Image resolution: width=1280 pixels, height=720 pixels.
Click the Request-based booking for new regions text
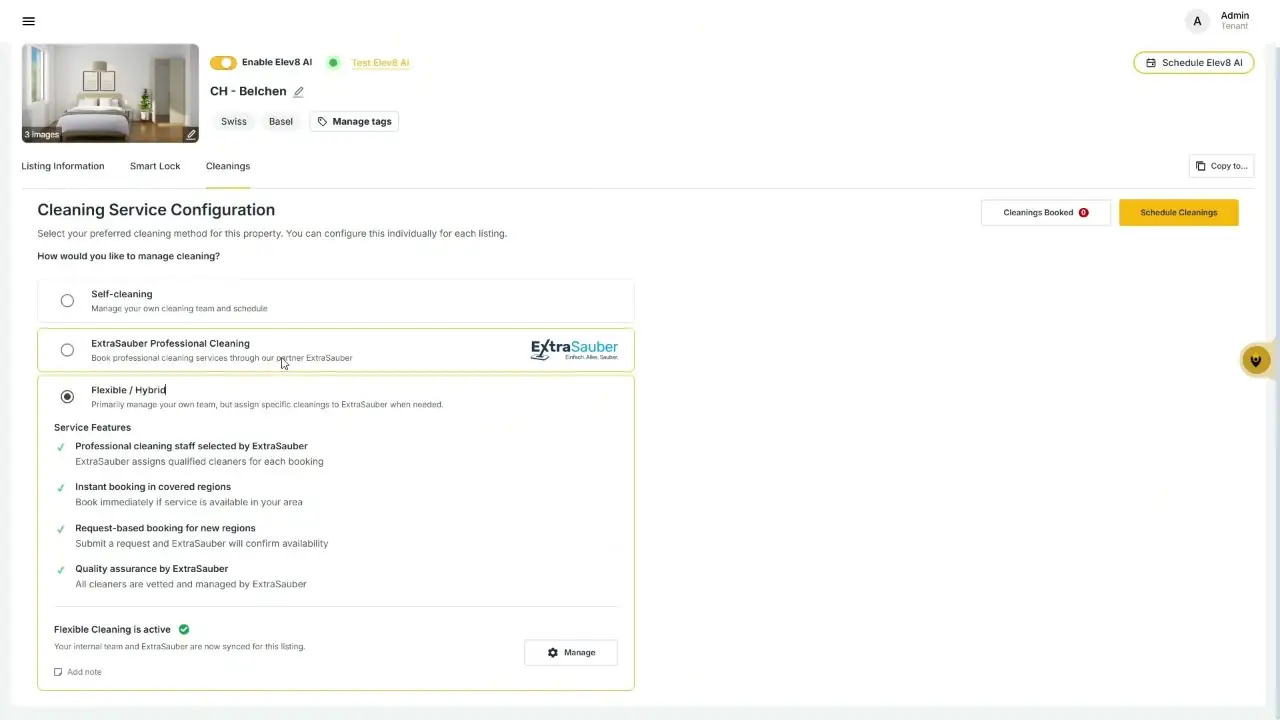tap(165, 528)
